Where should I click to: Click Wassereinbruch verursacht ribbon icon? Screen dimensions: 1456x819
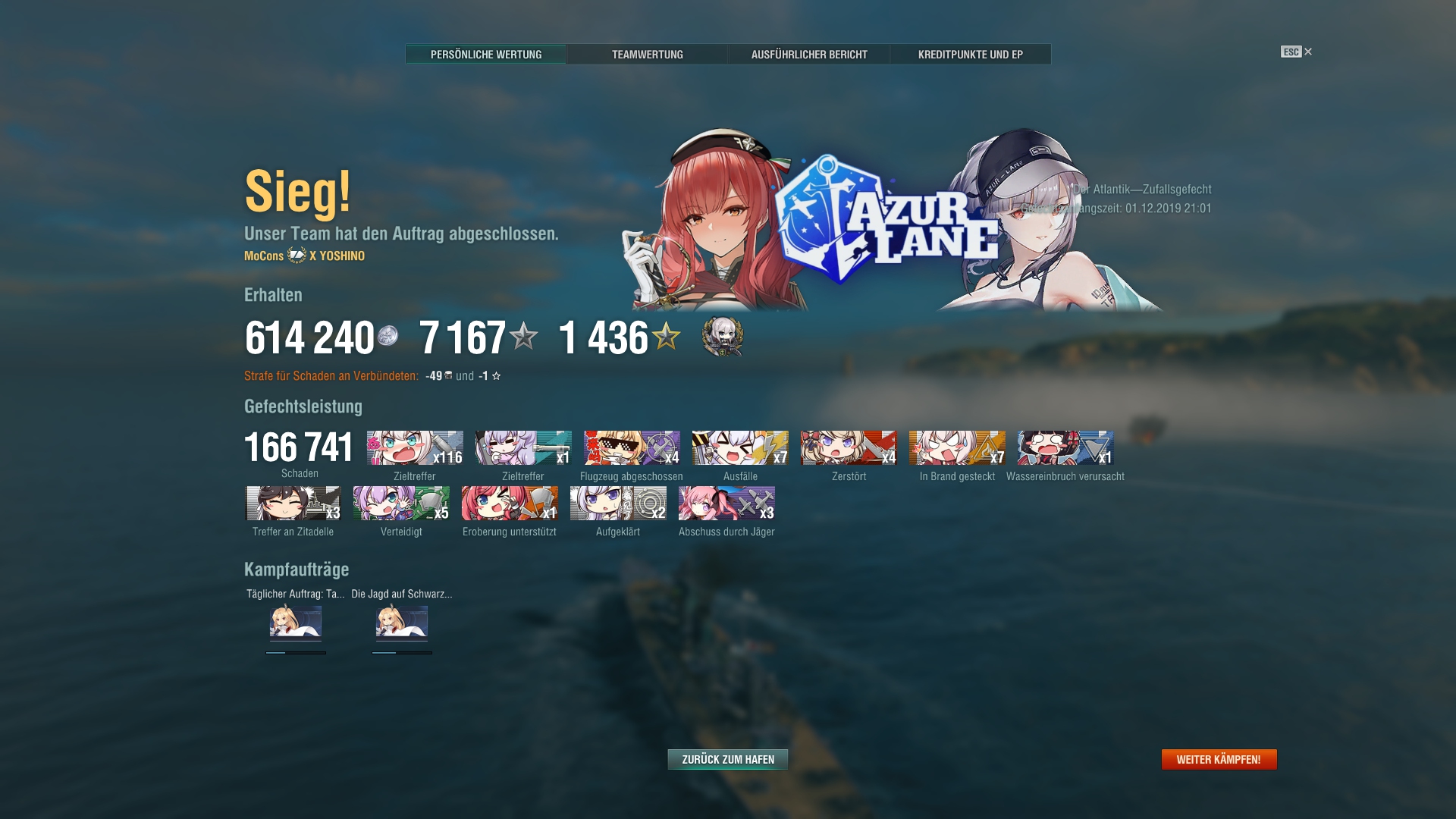(x=1065, y=448)
